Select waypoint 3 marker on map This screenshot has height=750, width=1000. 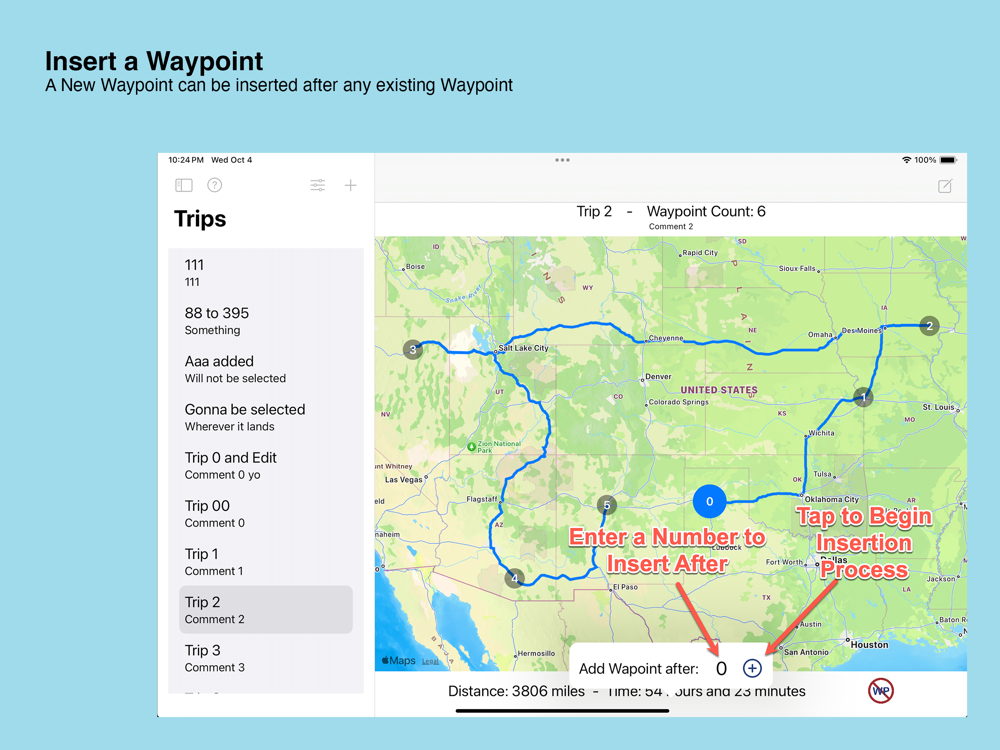[x=413, y=349]
